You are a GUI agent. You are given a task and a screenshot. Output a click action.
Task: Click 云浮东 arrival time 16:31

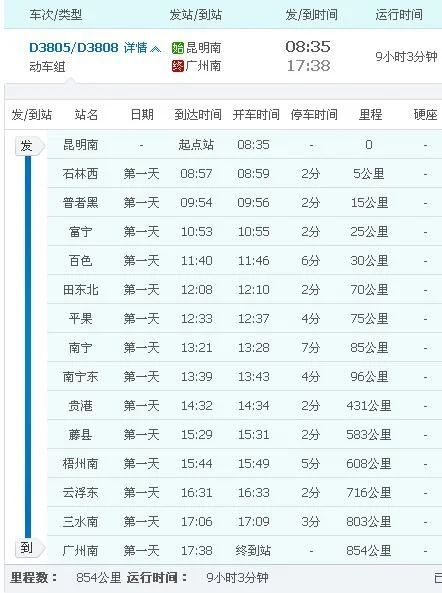(197, 493)
